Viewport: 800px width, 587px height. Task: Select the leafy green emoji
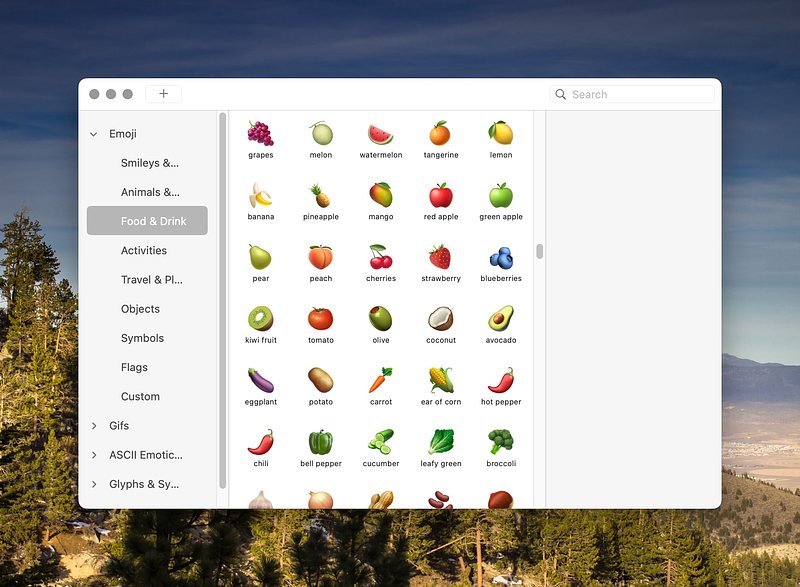coord(440,442)
